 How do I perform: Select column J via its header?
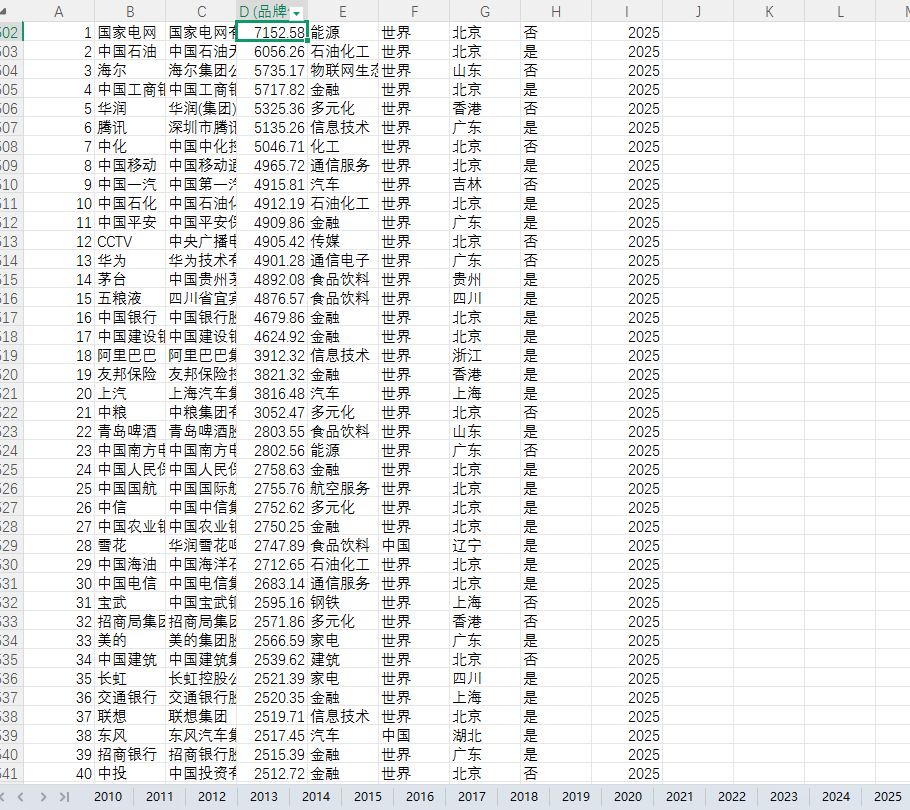coord(698,12)
